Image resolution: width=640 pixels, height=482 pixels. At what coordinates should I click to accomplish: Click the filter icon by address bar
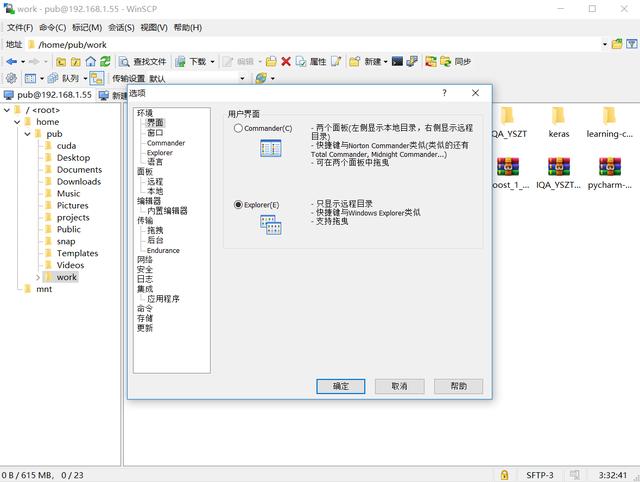[x=632, y=44]
